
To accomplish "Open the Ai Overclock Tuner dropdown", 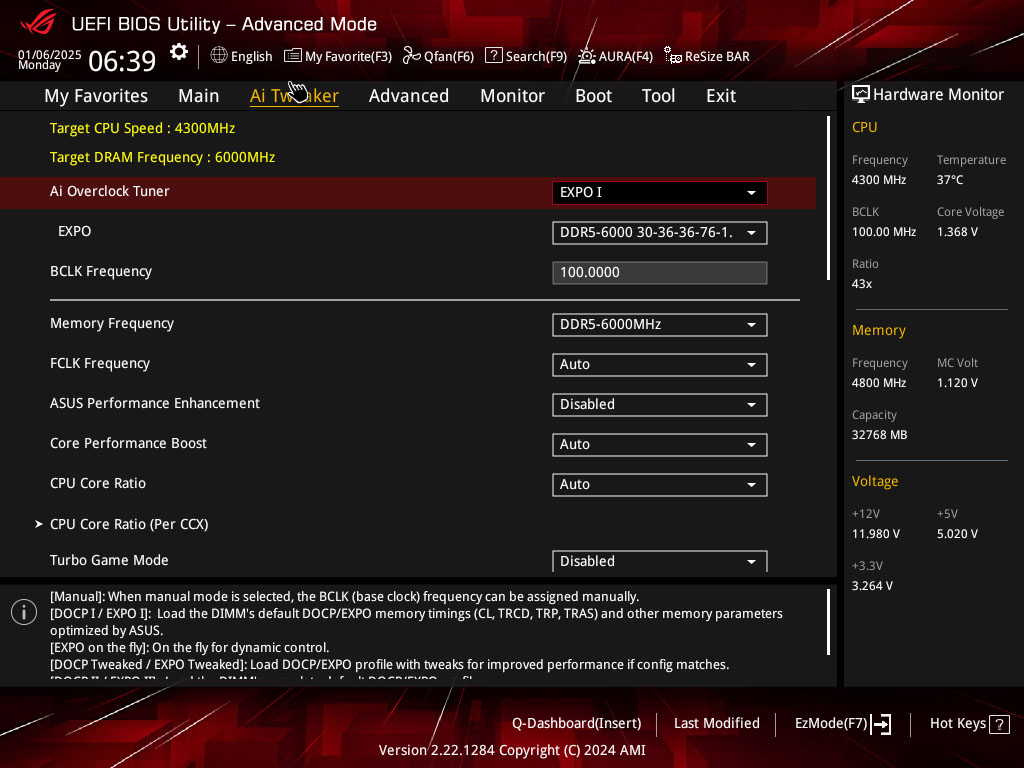I will pos(660,193).
